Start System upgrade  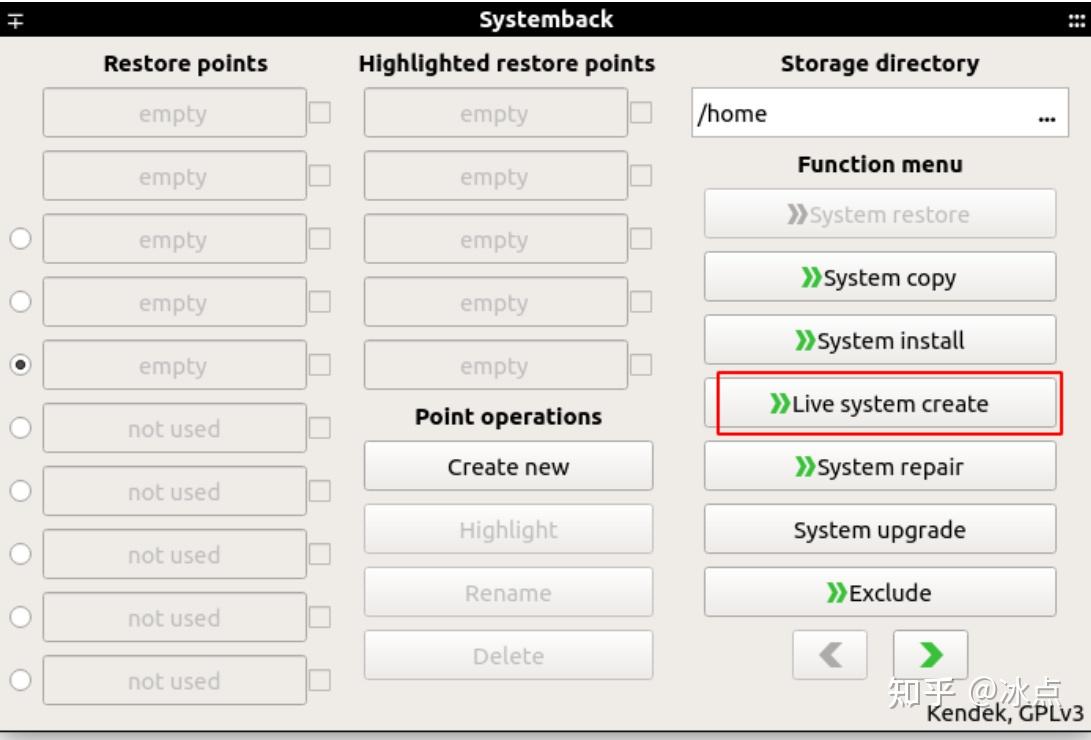click(880, 529)
